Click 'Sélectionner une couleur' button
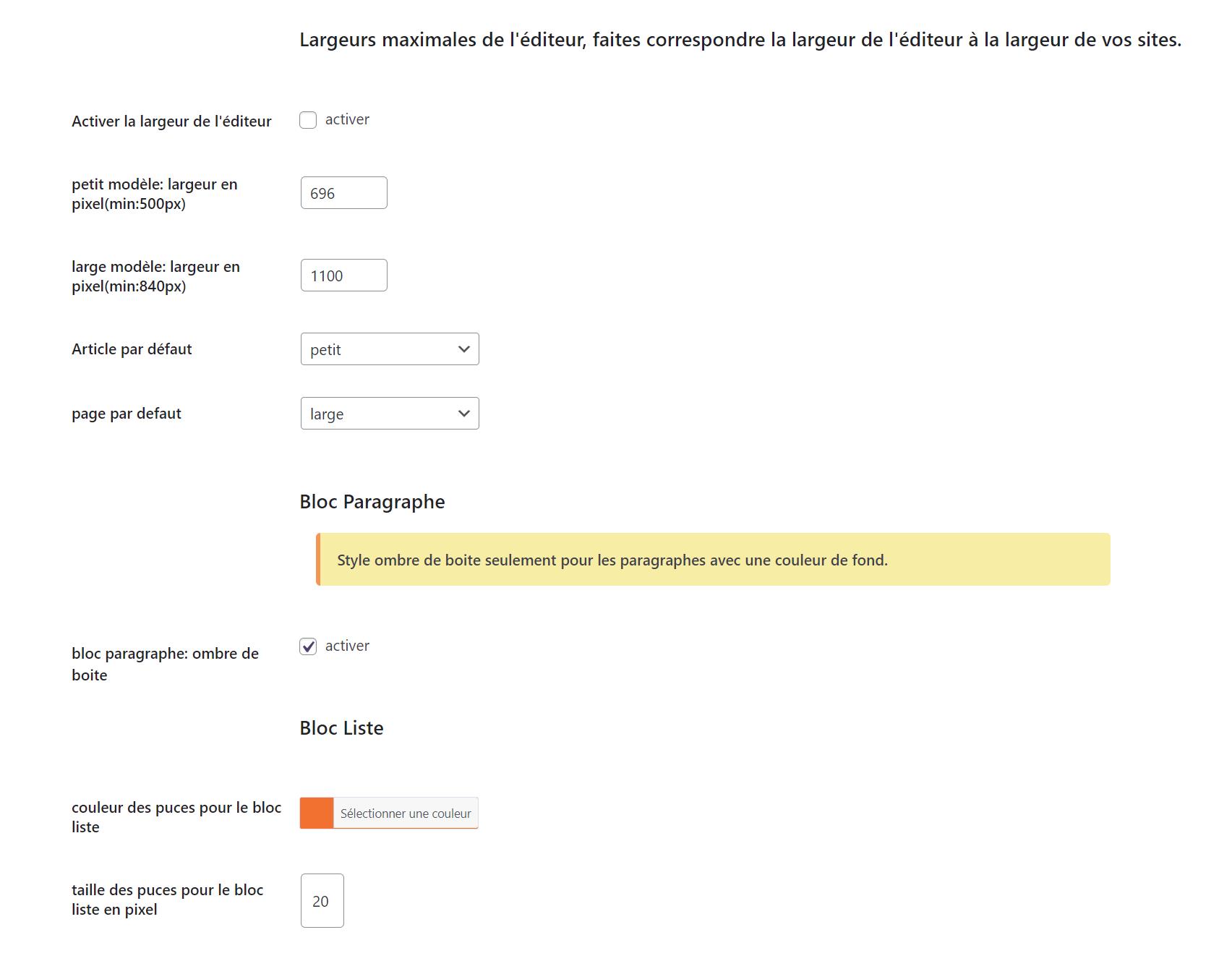Viewport: 1232px width, 961px height. (406, 813)
